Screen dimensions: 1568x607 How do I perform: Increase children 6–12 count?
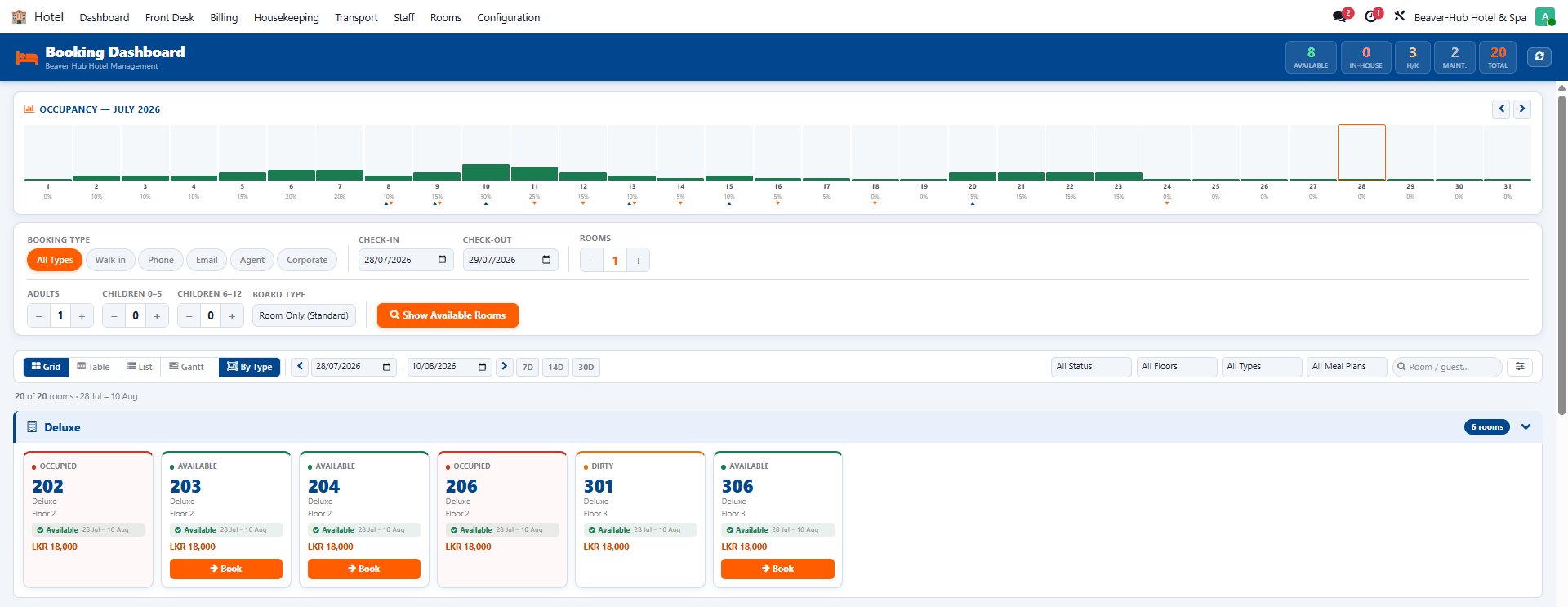point(232,315)
